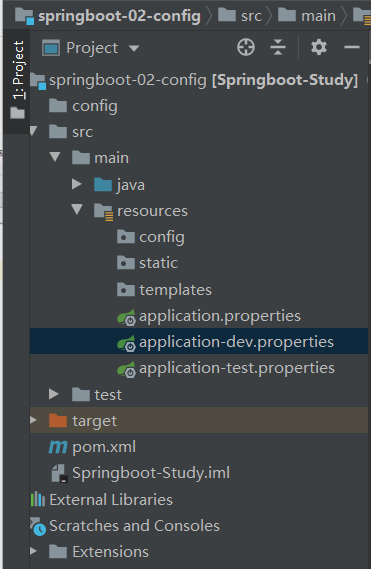Click the static folder icon
Viewport: 371px width, 569px height.
click(126, 262)
